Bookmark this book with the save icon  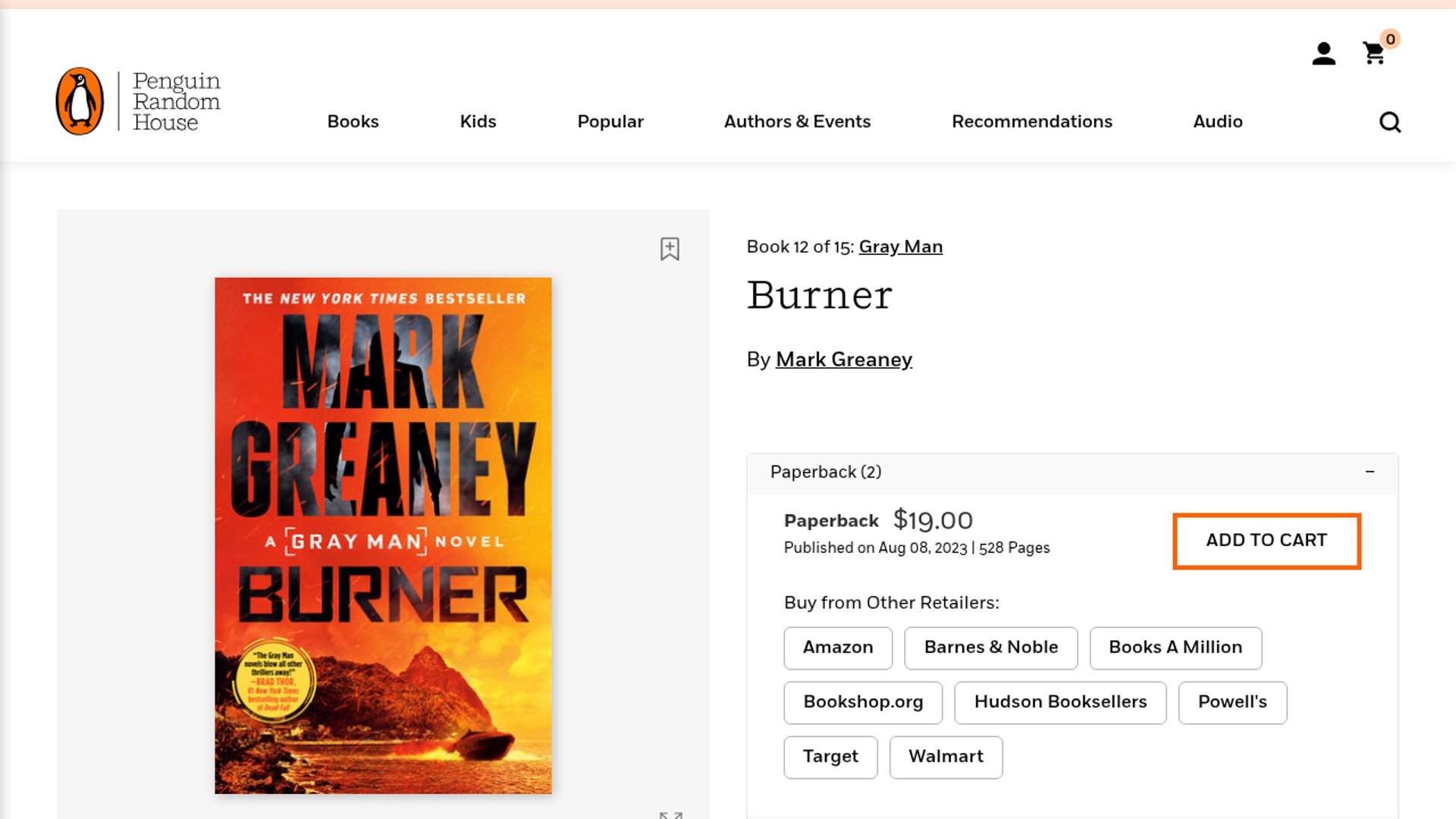(x=670, y=249)
